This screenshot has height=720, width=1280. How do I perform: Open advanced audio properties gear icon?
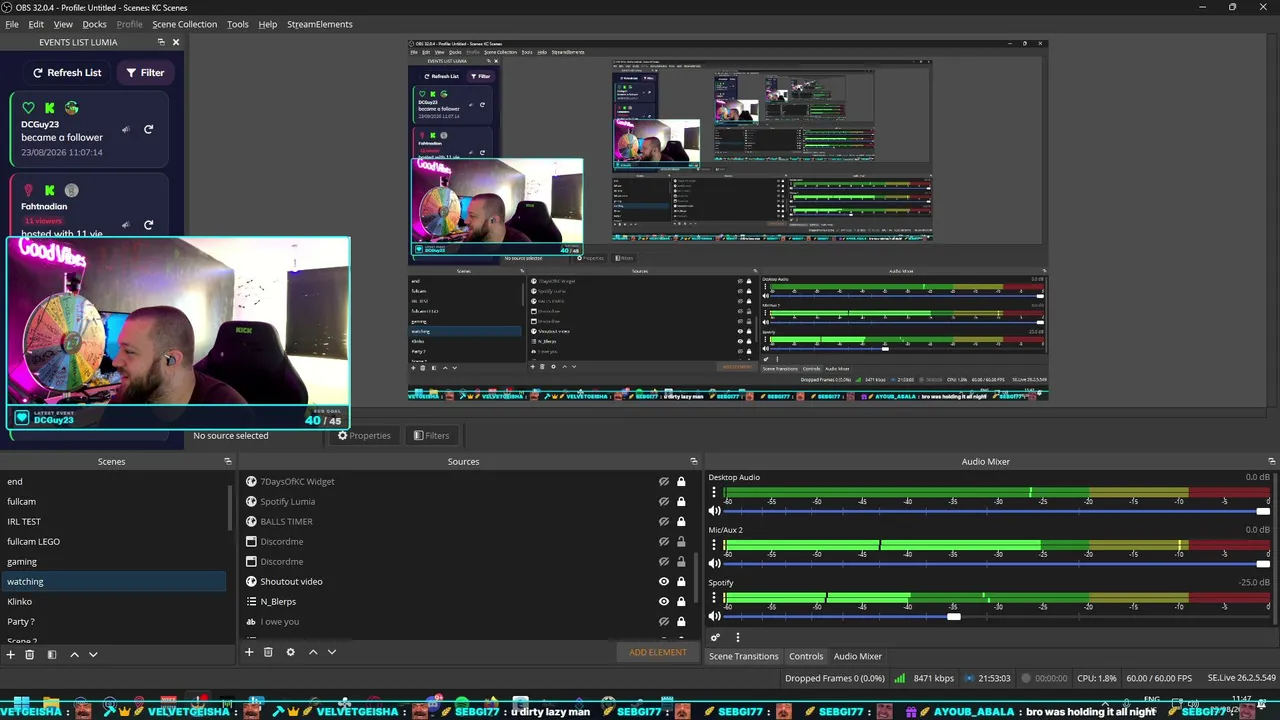click(x=715, y=637)
